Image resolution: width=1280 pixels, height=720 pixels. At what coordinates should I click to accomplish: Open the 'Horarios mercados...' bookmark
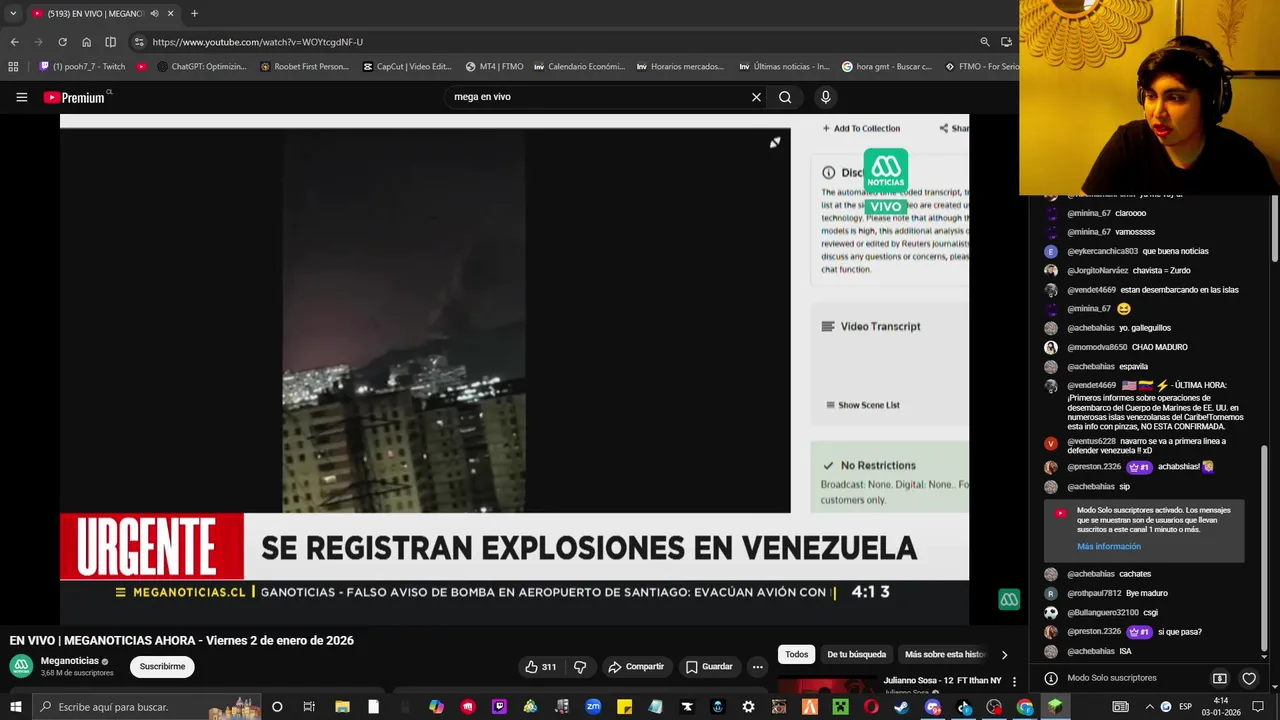[680, 67]
